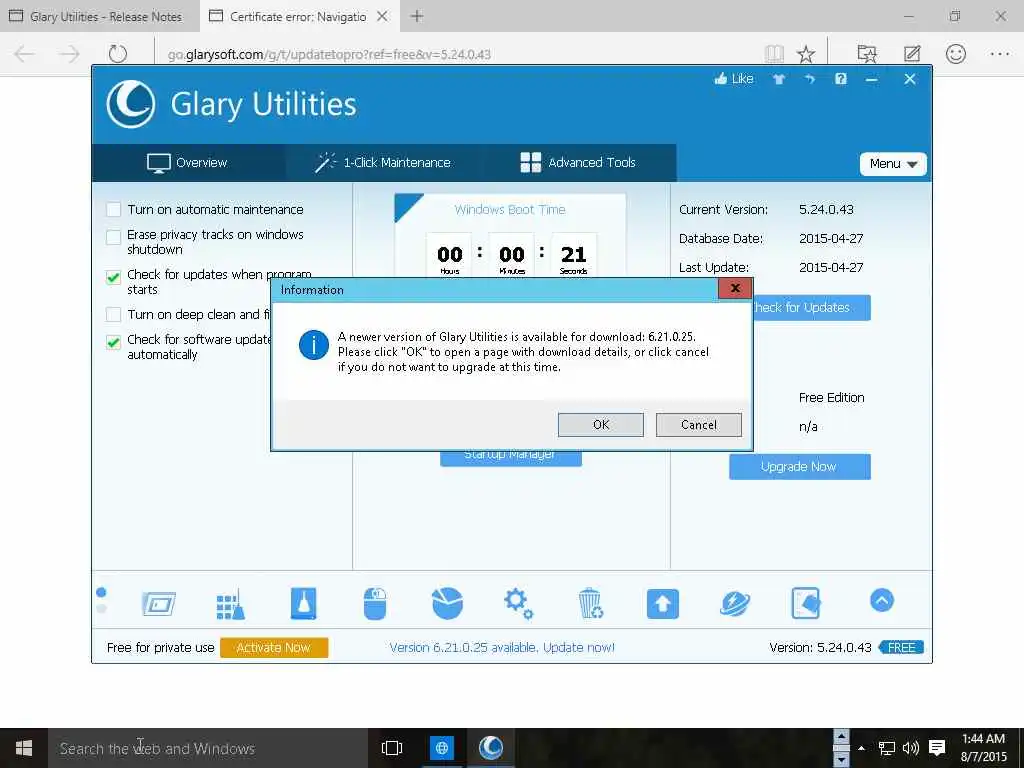
Task: Uncheck Check for software updates automatically
Action: [x=114, y=342]
